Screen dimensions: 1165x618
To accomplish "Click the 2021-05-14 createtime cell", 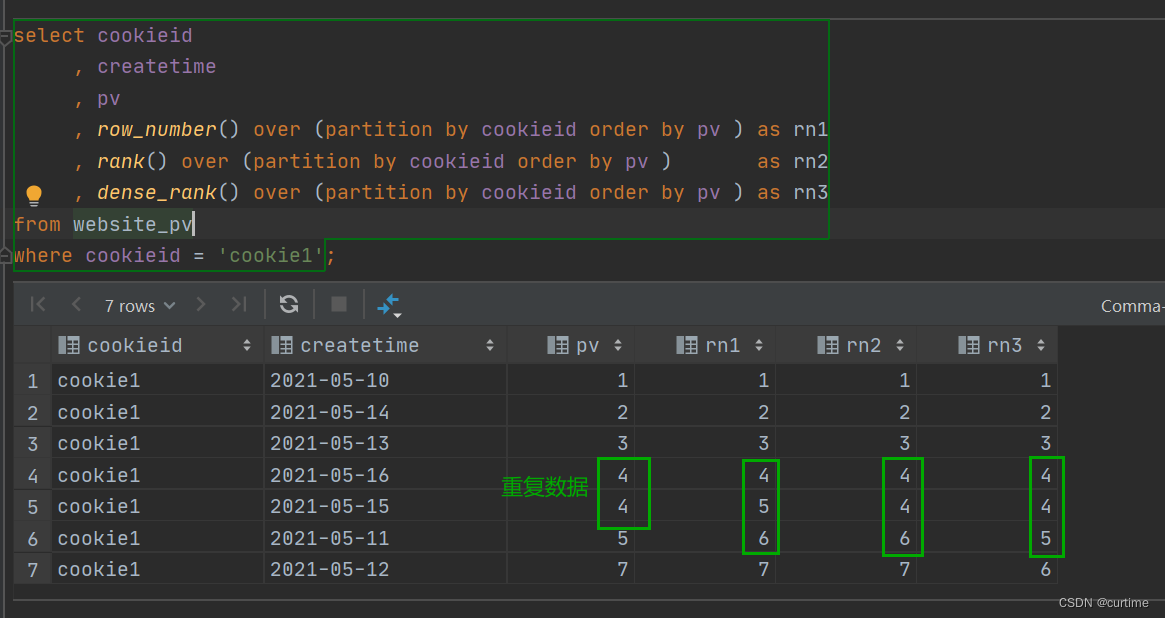I will 386,412.
